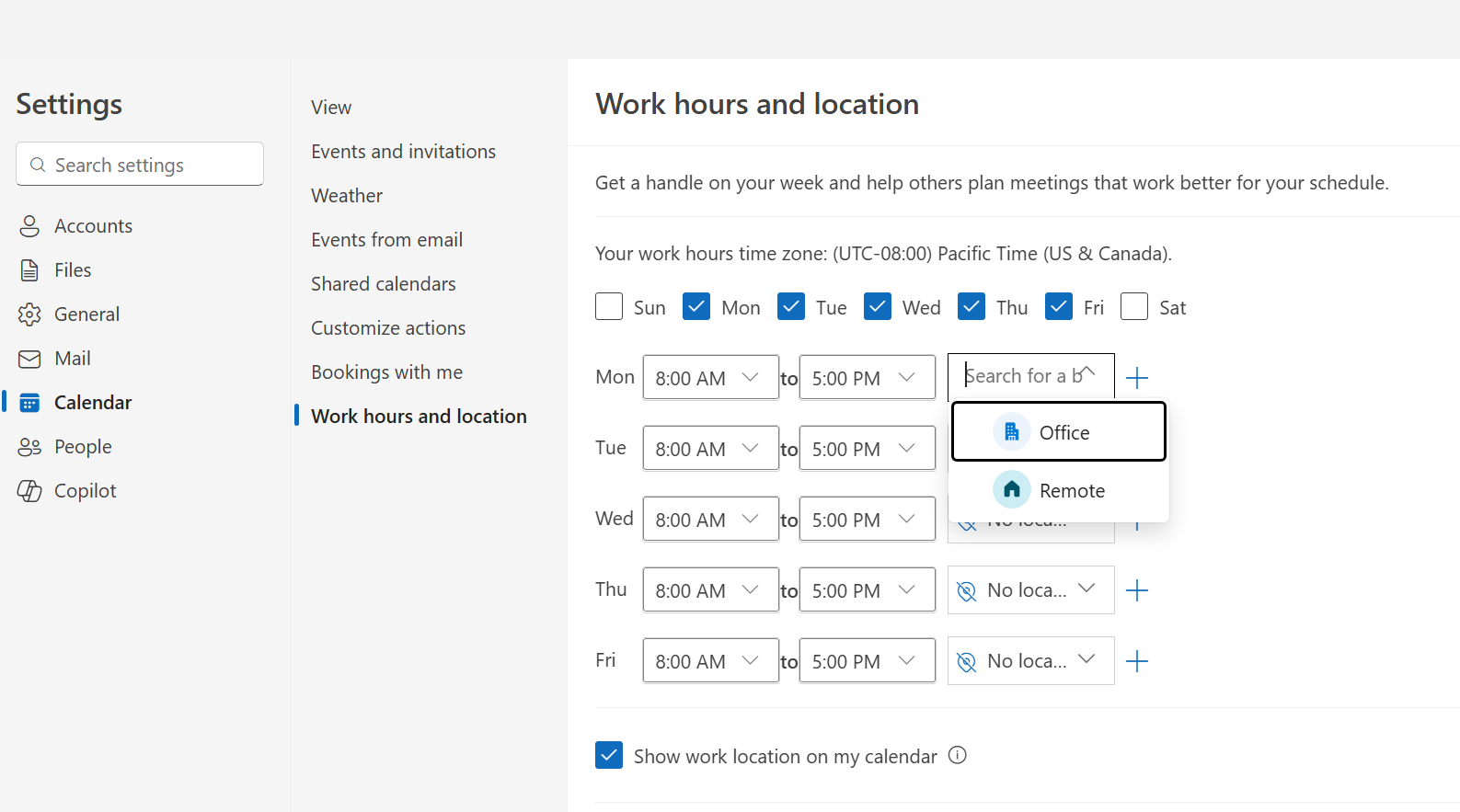1460x812 pixels.
Task: Open Events from email settings
Action: [x=386, y=240]
